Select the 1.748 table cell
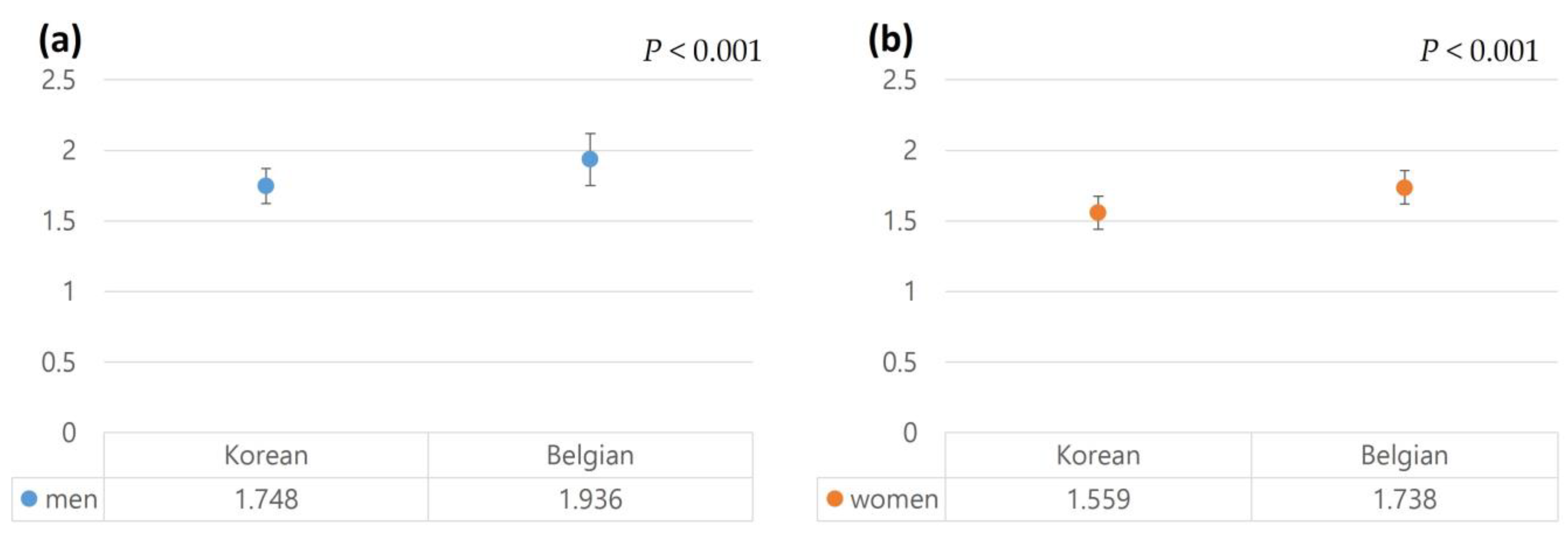Screen dimensions: 1568x534 pyautogui.click(x=266, y=499)
